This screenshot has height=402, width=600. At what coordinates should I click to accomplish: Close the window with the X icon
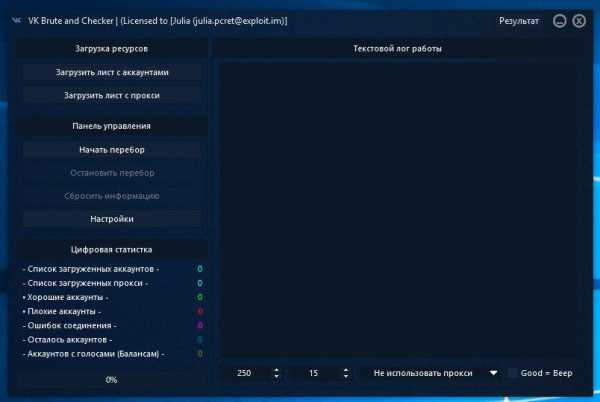(579, 21)
